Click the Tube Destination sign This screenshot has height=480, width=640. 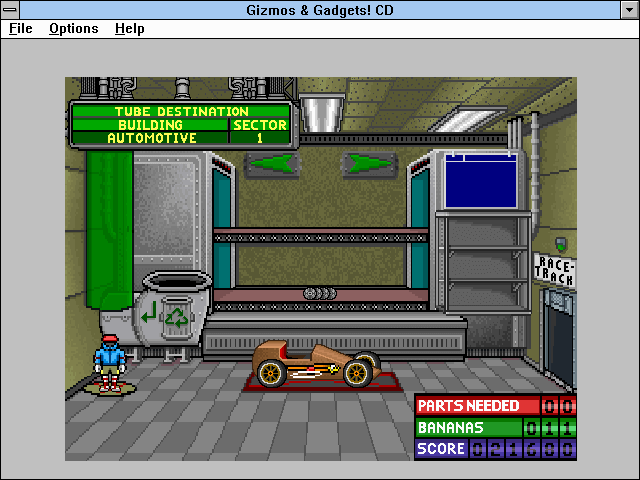(x=181, y=124)
